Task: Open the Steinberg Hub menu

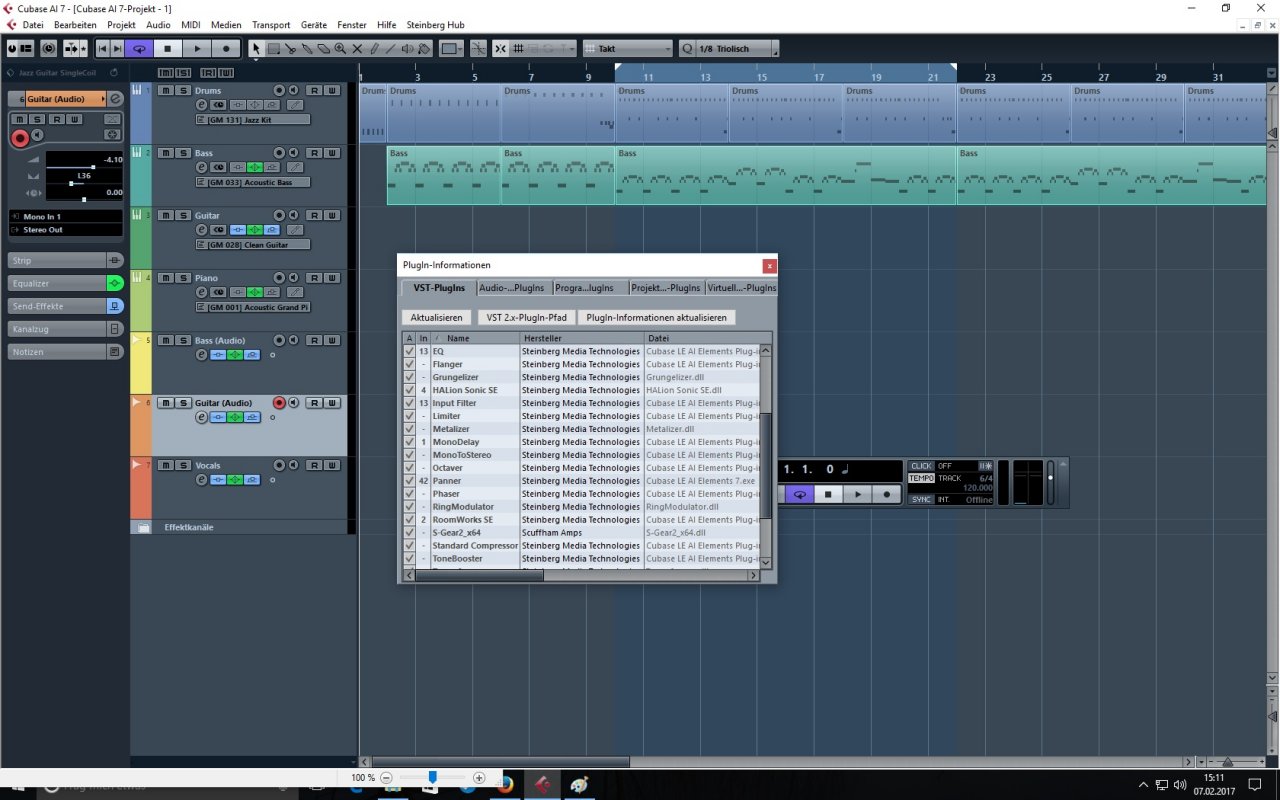Action: (435, 24)
